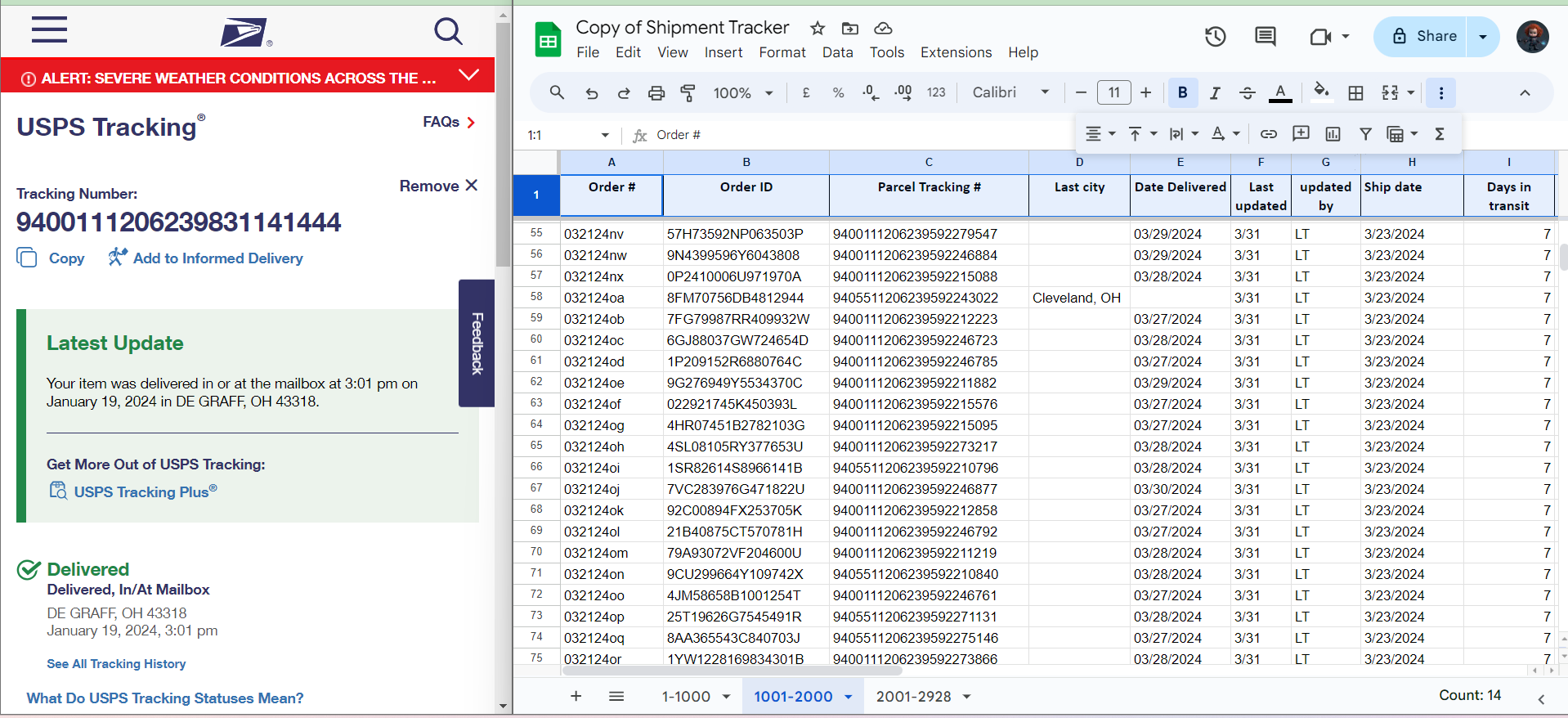Open the merge cells dropdown arrow
Image resolution: width=1568 pixels, height=718 pixels.
(x=1411, y=93)
